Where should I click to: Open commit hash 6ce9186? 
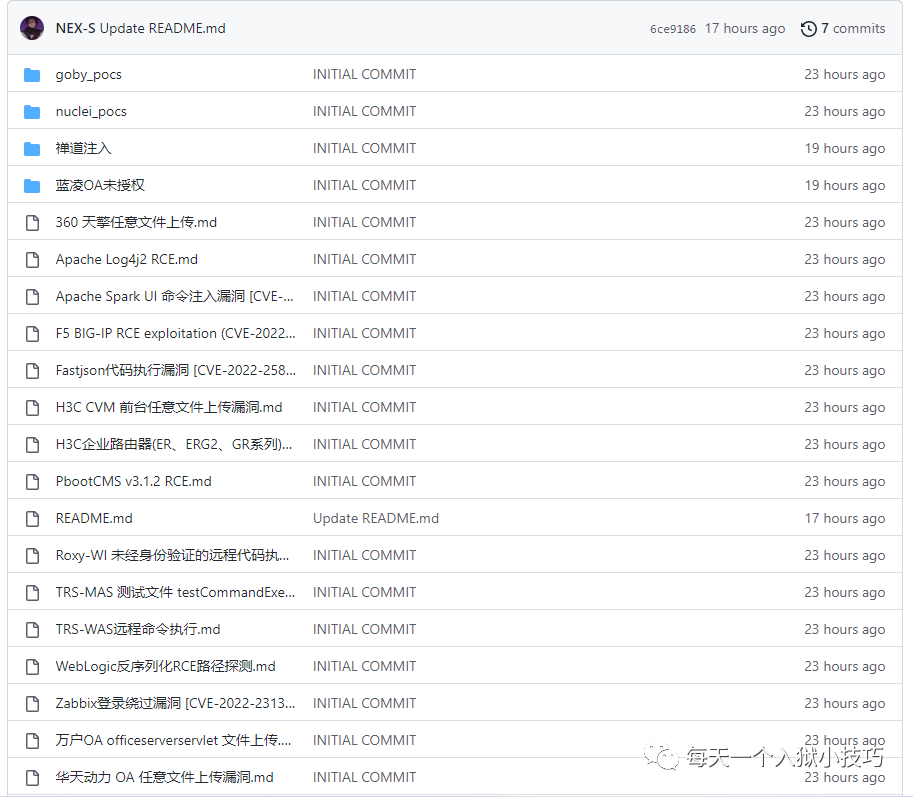(x=673, y=29)
